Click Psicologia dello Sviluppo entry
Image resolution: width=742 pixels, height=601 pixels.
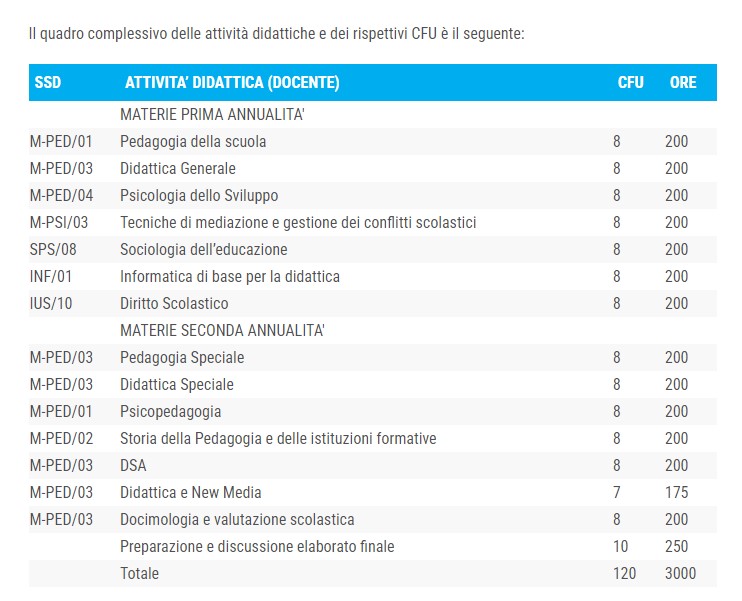[x=199, y=195]
